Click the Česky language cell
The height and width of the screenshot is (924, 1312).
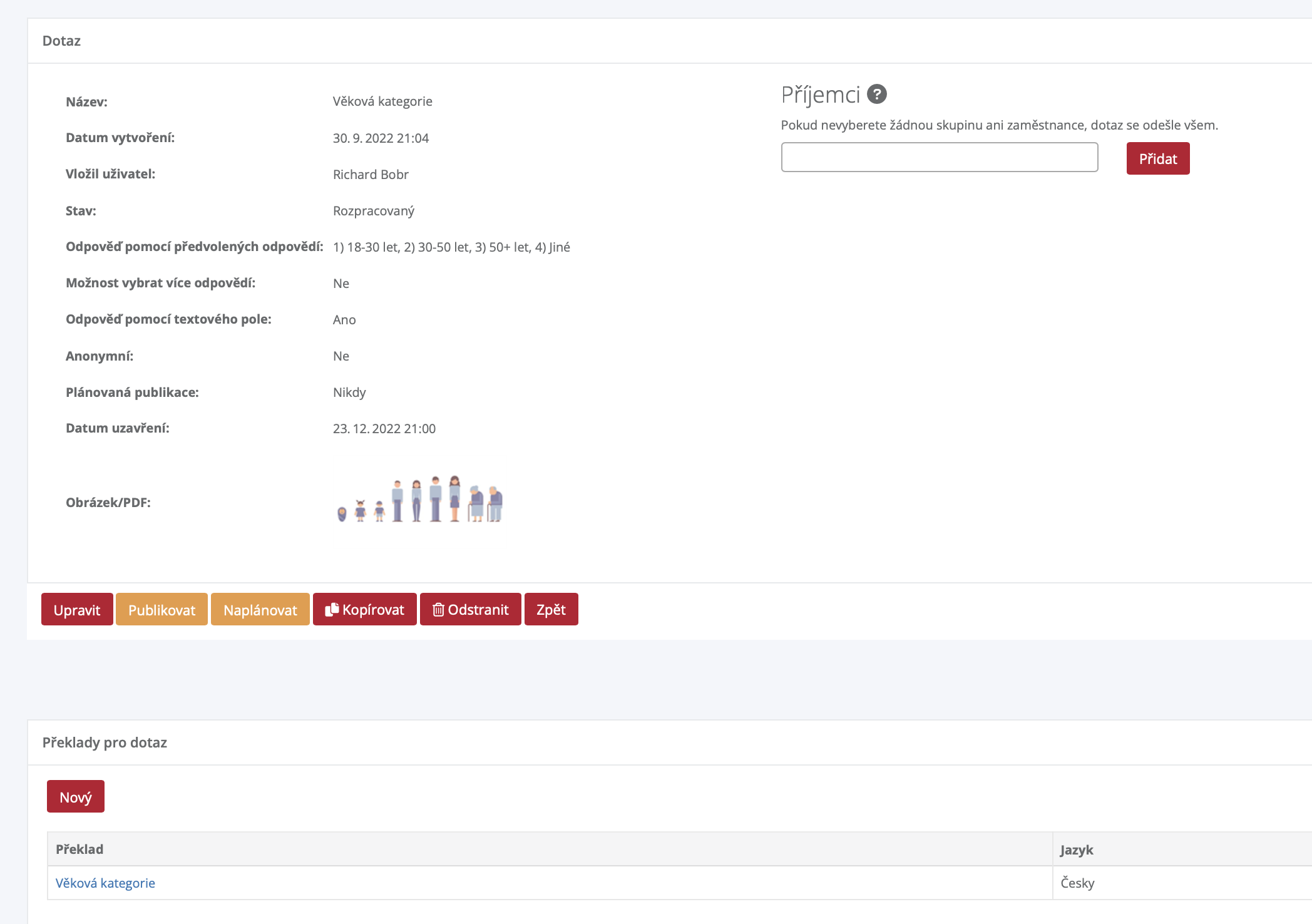click(1077, 883)
